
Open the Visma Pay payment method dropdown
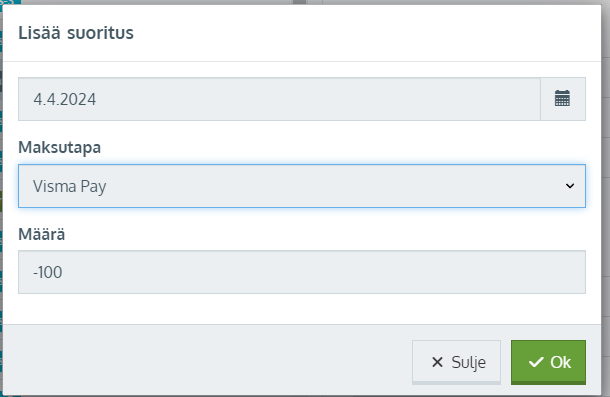(302, 186)
